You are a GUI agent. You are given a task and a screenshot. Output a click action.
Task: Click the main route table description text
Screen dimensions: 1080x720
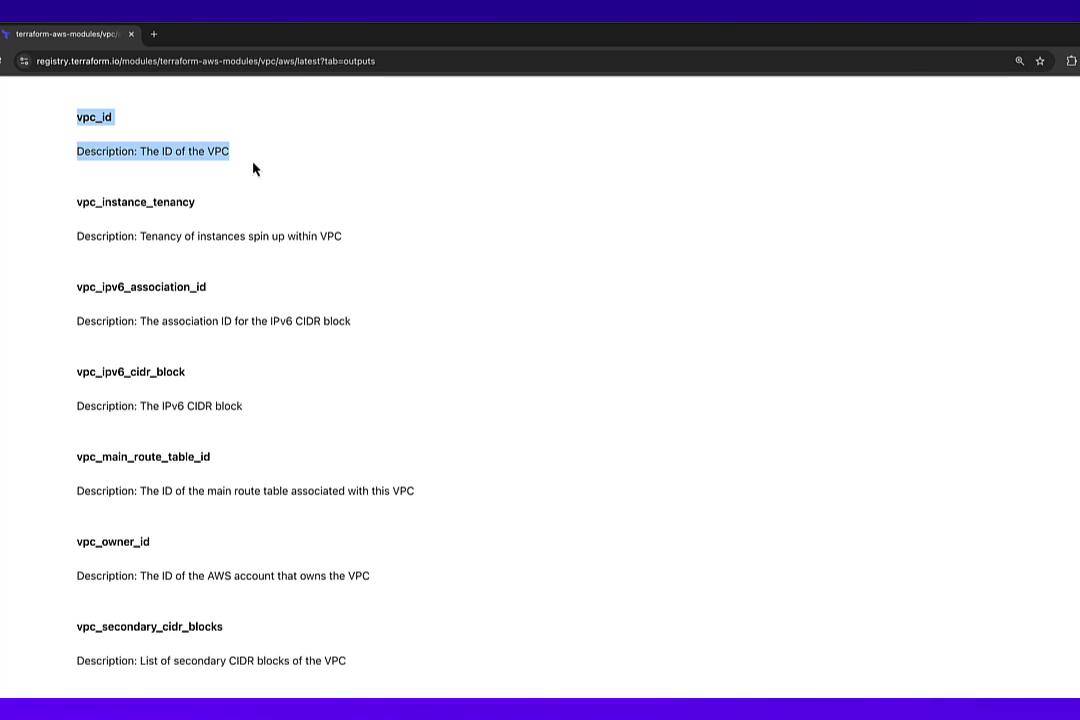coord(245,491)
